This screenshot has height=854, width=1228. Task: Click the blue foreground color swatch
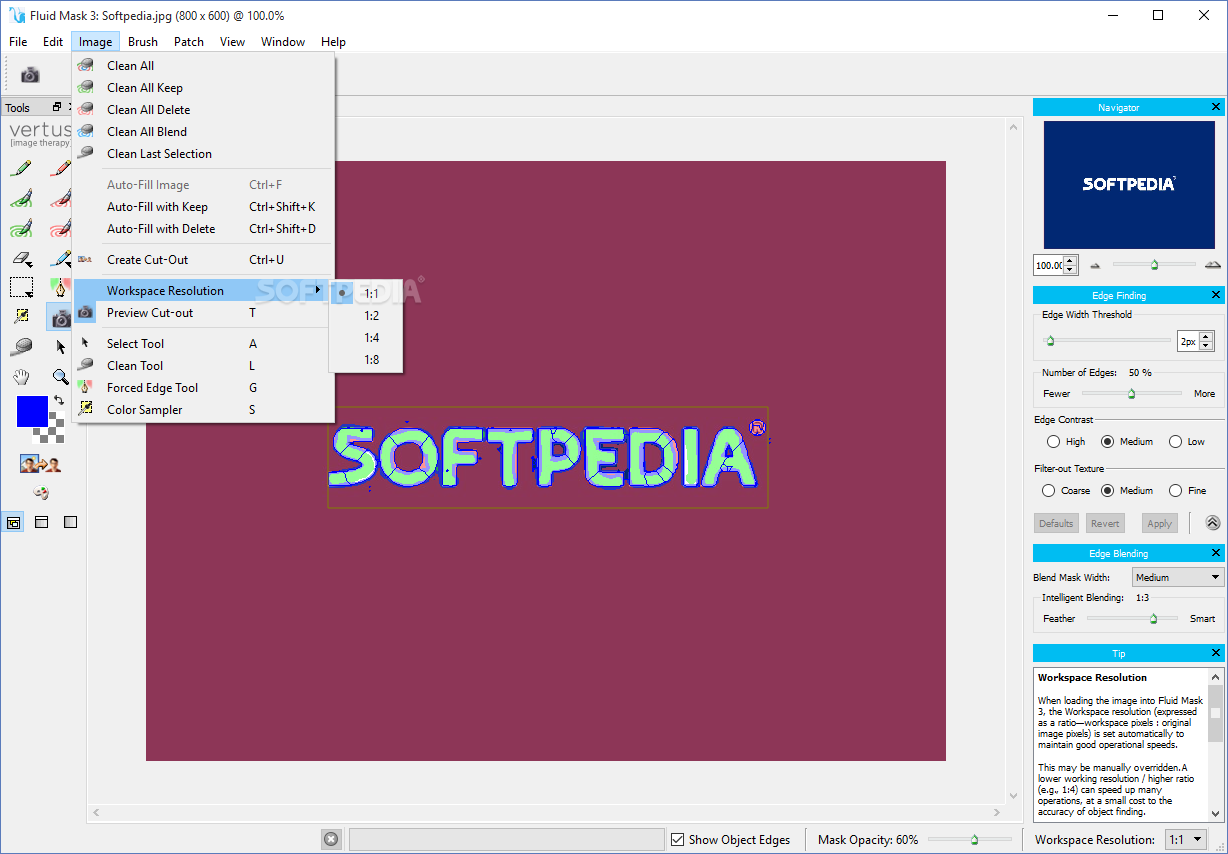32,411
